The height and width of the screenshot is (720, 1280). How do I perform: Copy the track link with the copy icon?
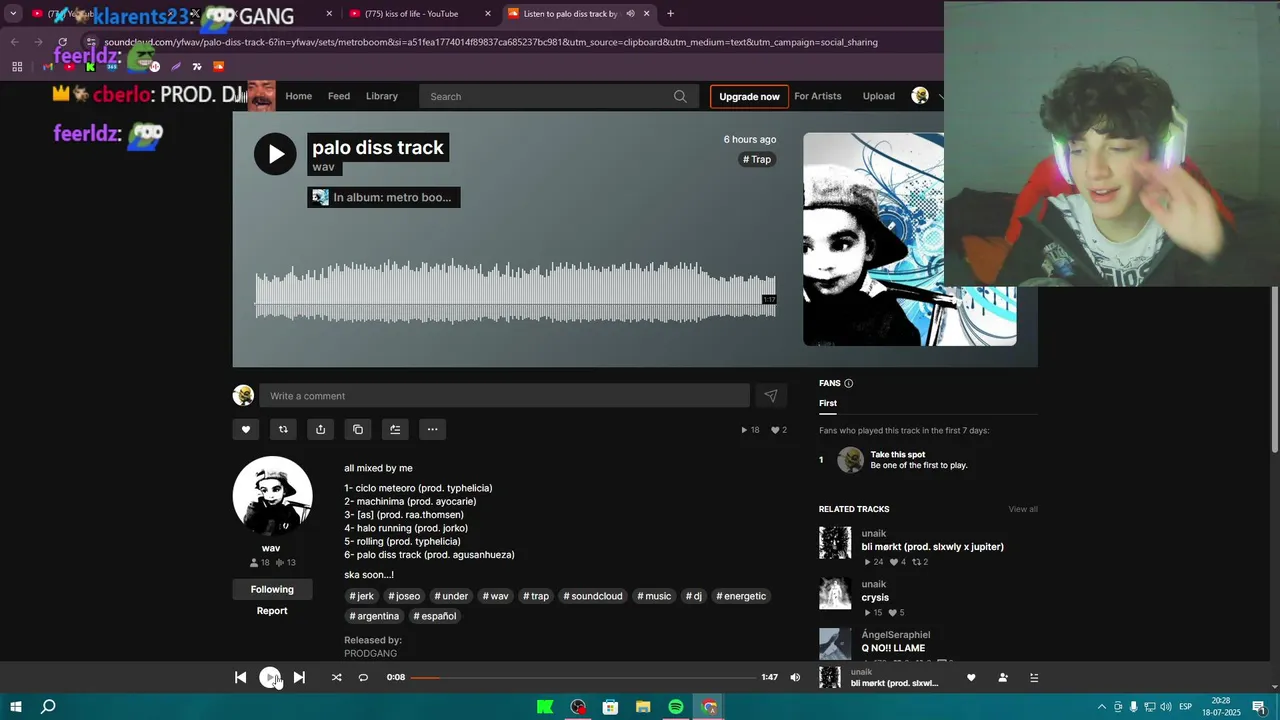click(x=358, y=429)
